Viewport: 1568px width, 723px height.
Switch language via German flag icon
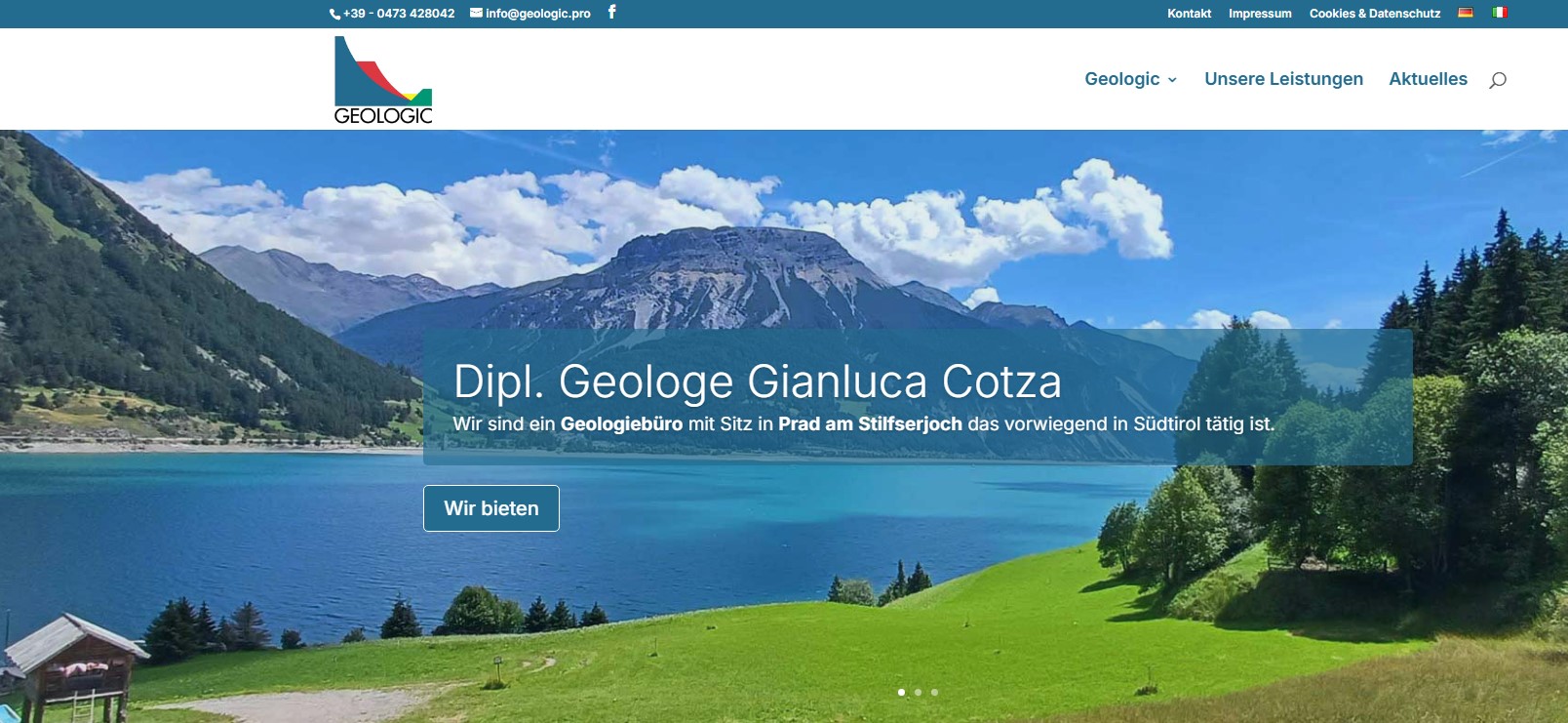1465,13
